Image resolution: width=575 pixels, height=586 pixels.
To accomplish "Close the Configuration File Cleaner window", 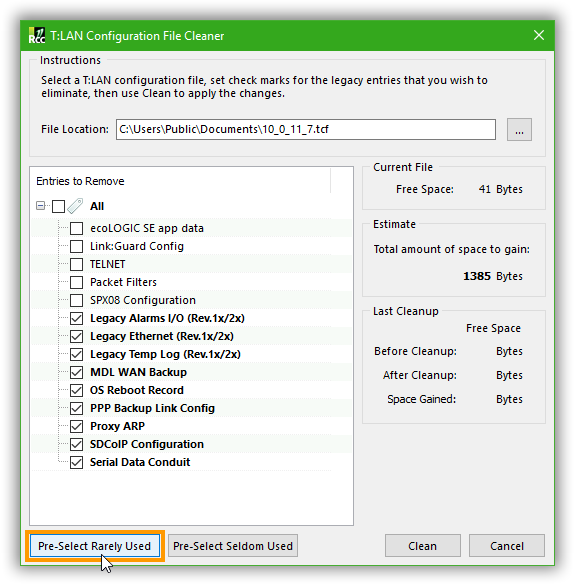I will 539,36.
